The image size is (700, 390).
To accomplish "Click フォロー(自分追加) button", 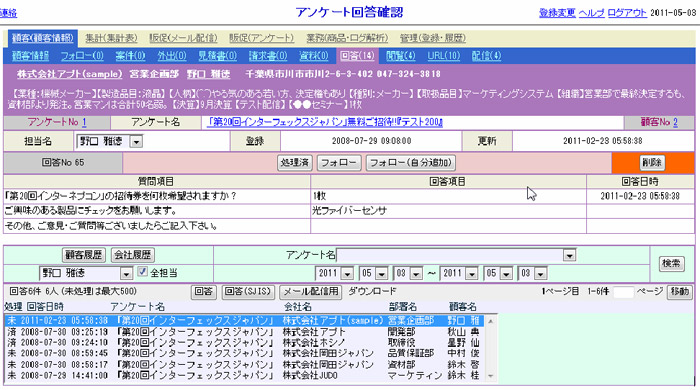I will click(411, 162).
